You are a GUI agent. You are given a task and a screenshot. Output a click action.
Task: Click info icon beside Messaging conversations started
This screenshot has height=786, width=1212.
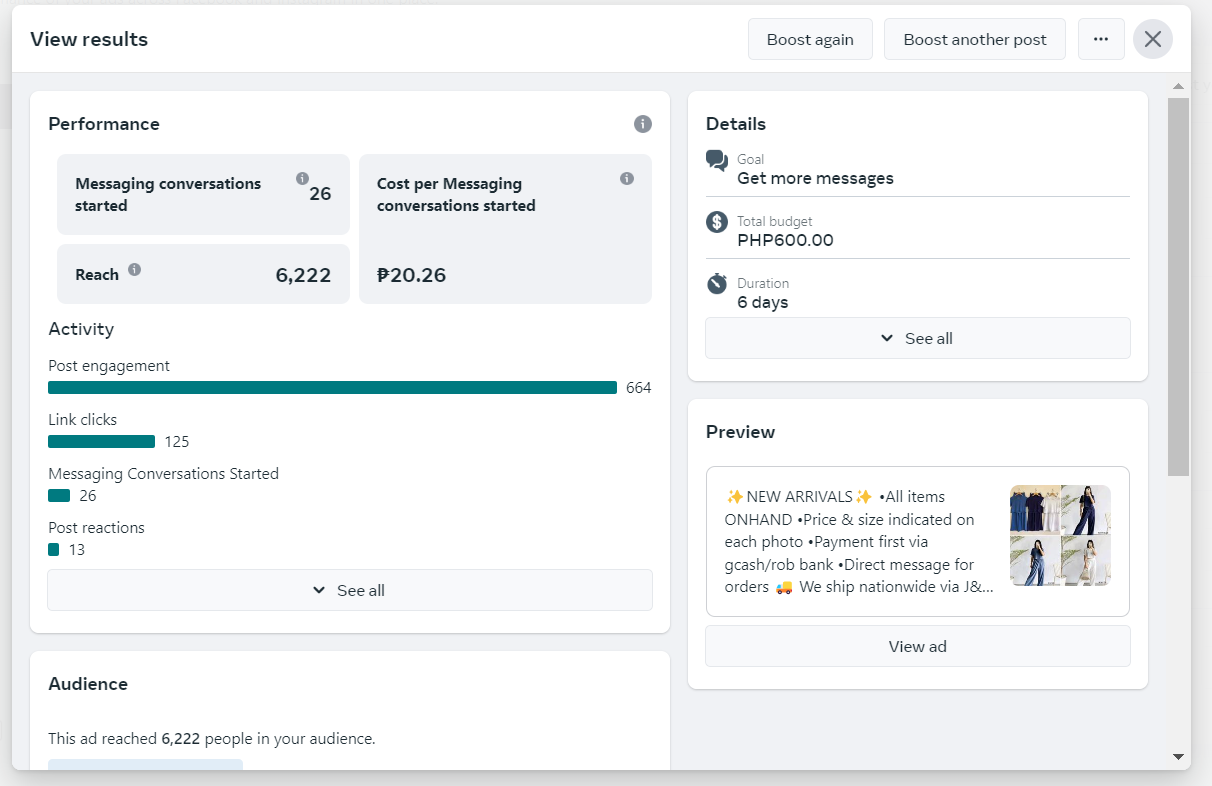[302, 179]
